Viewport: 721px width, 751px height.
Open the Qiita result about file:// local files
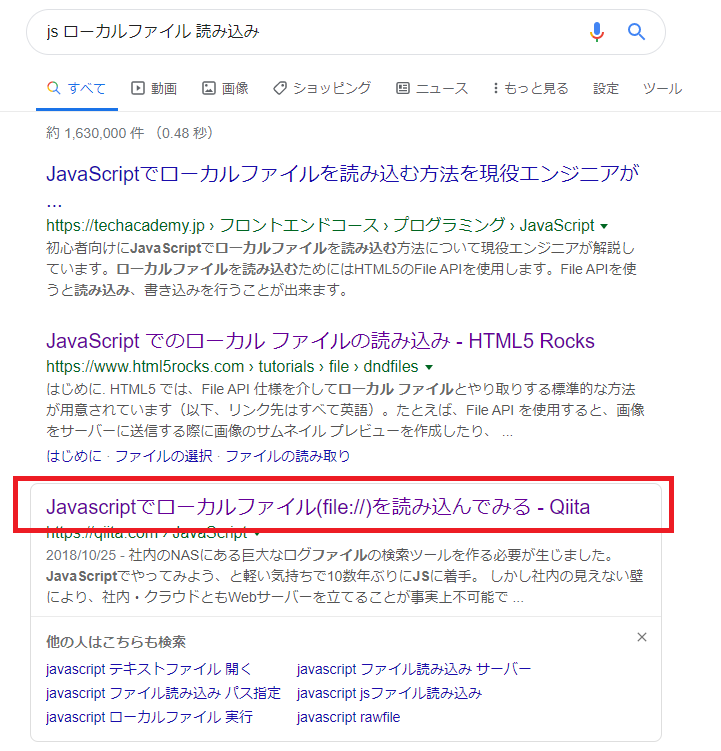point(318,507)
